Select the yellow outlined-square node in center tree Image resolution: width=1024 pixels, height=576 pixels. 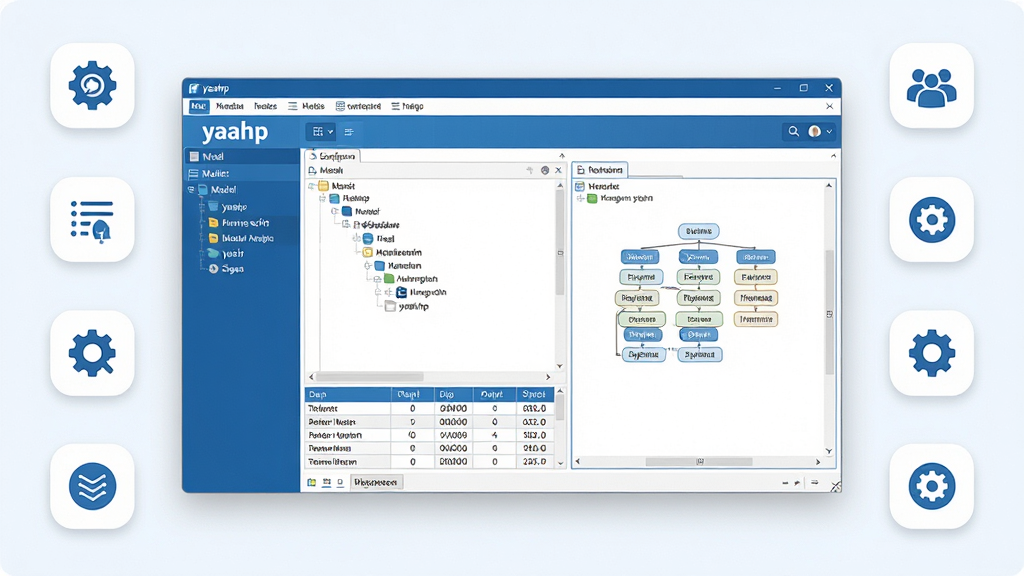pyautogui.click(x=392, y=252)
